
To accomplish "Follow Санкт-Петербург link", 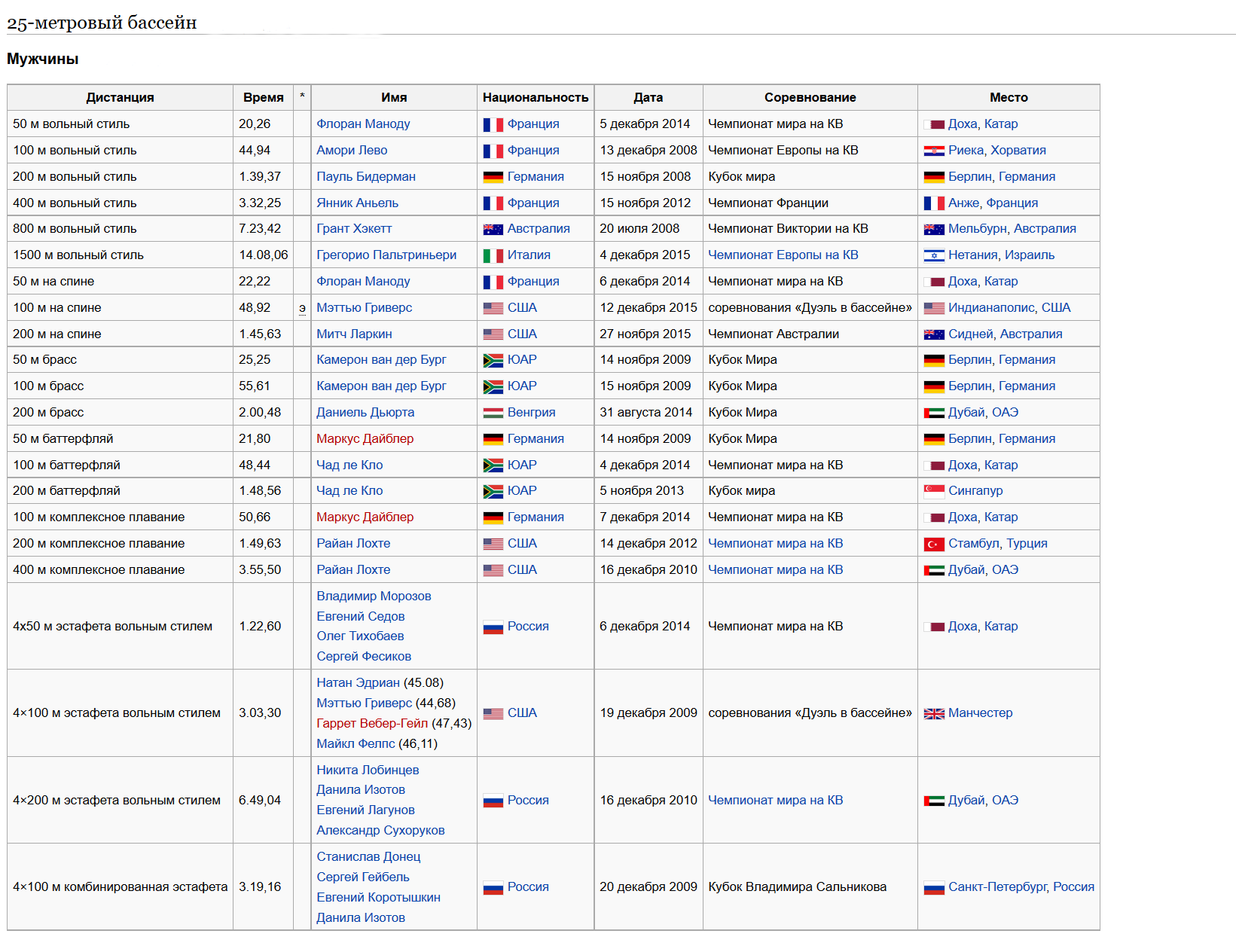I will (x=997, y=887).
